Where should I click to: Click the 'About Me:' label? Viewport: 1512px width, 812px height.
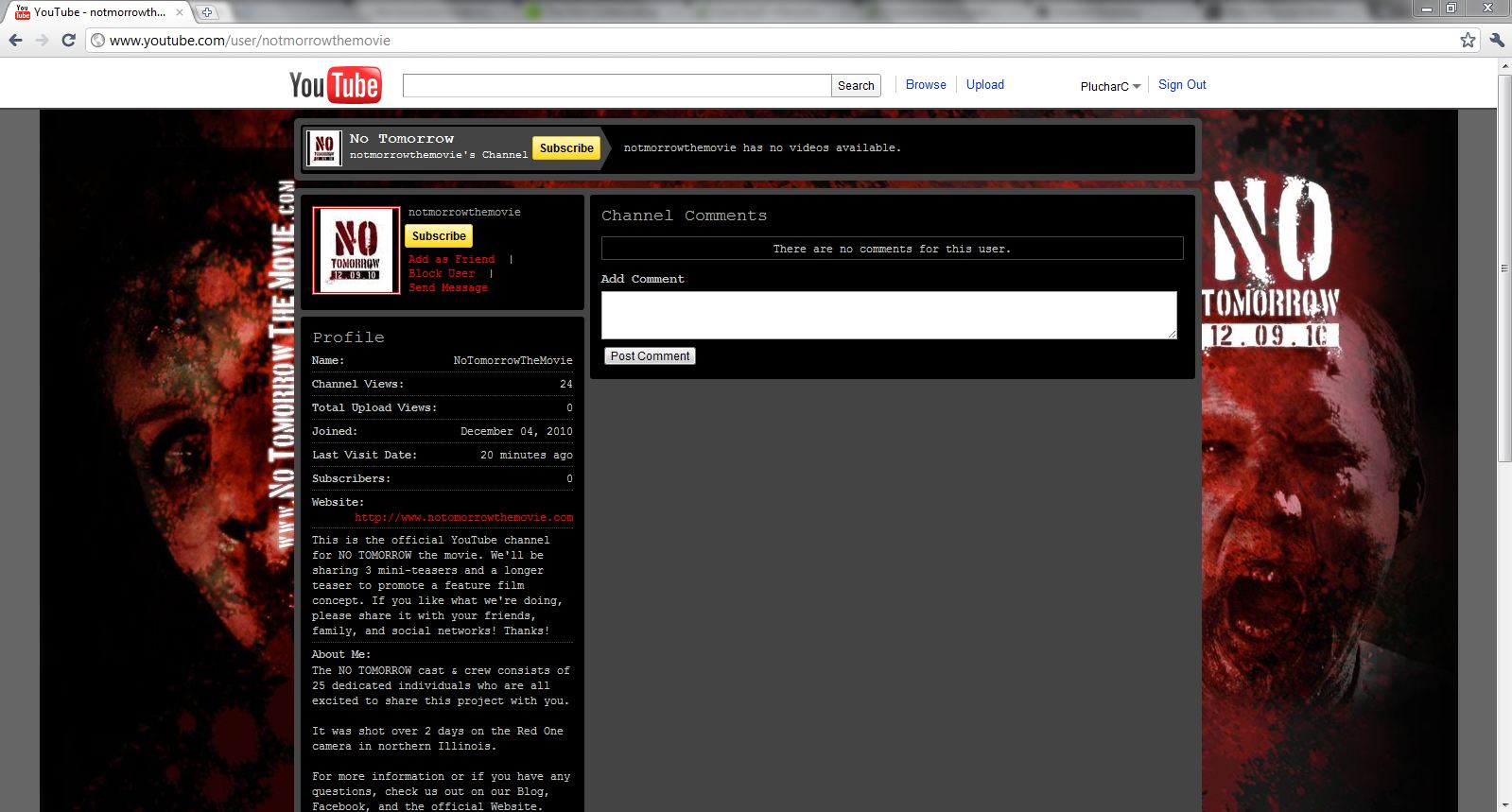tap(341, 654)
